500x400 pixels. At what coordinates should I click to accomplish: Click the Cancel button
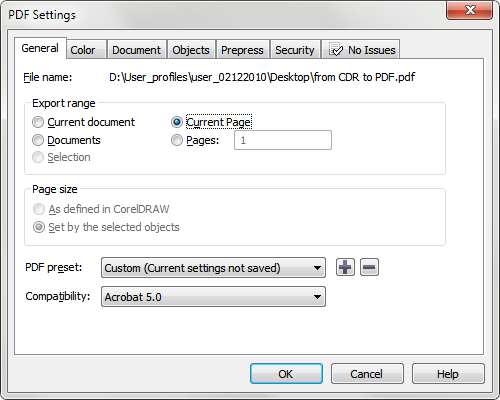point(367,374)
